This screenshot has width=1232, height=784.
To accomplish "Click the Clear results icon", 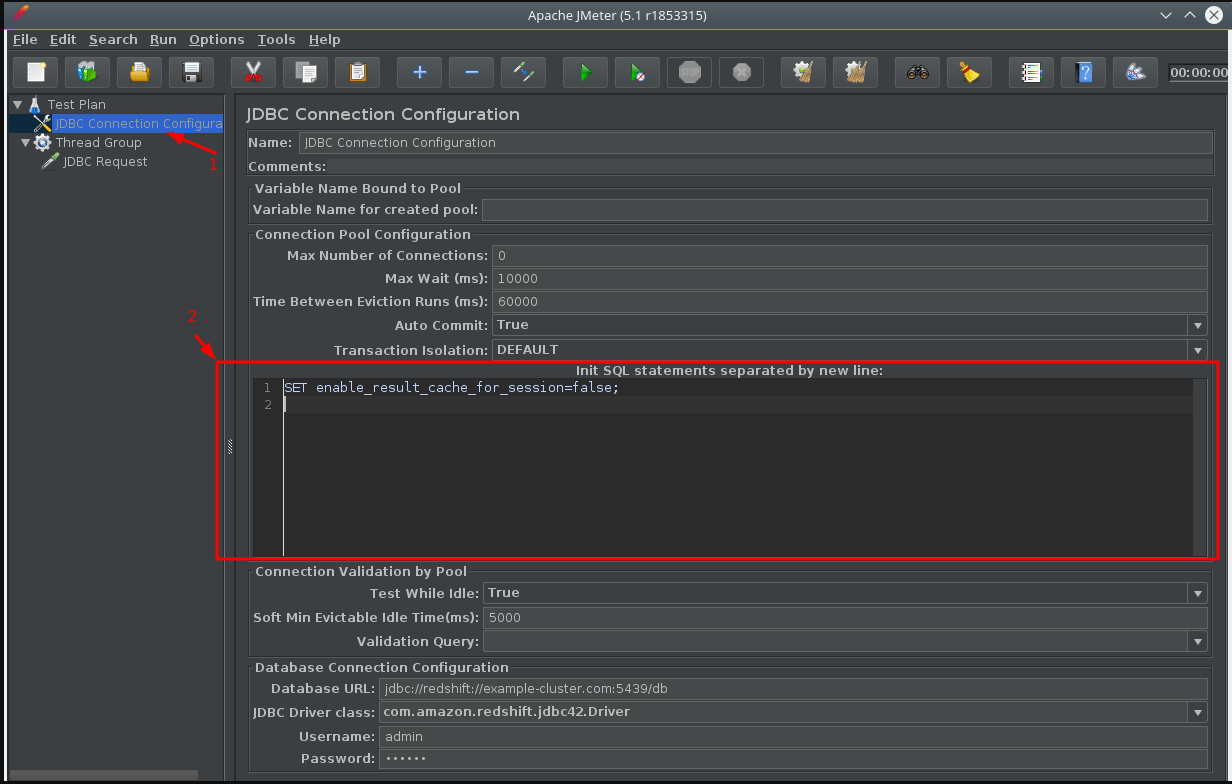I will click(803, 72).
